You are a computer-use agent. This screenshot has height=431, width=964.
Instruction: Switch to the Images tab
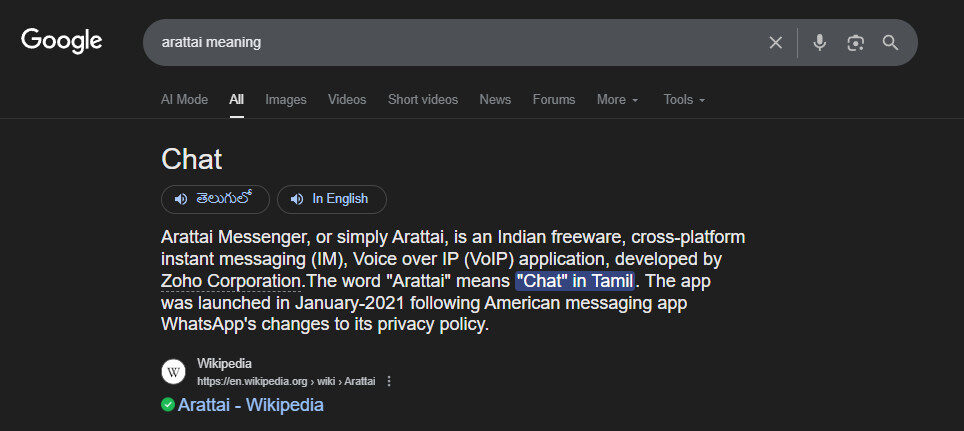[x=286, y=100]
